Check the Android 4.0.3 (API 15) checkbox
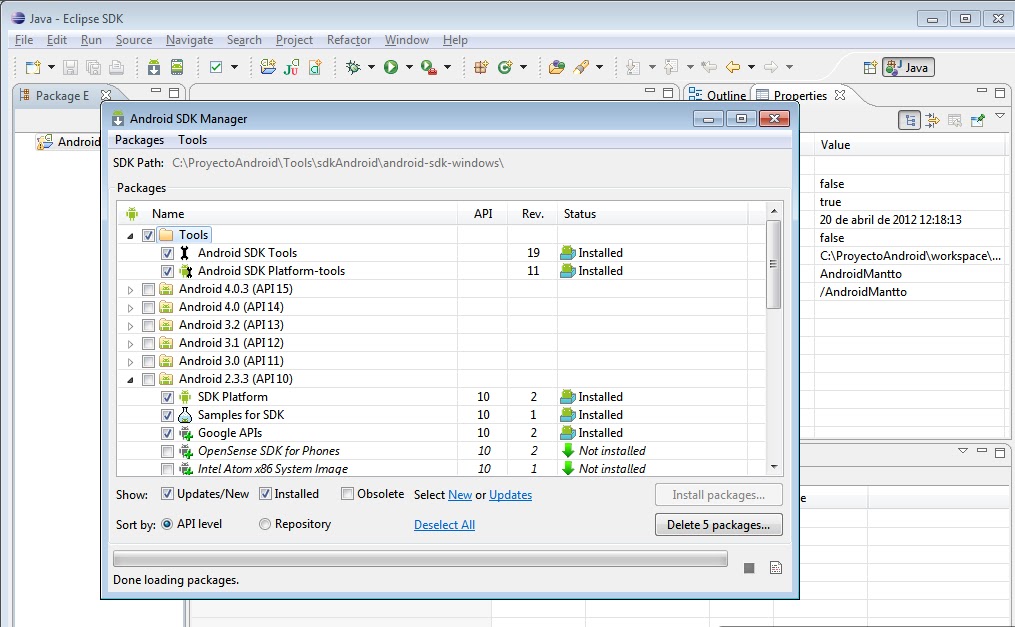 pyautogui.click(x=148, y=289)
